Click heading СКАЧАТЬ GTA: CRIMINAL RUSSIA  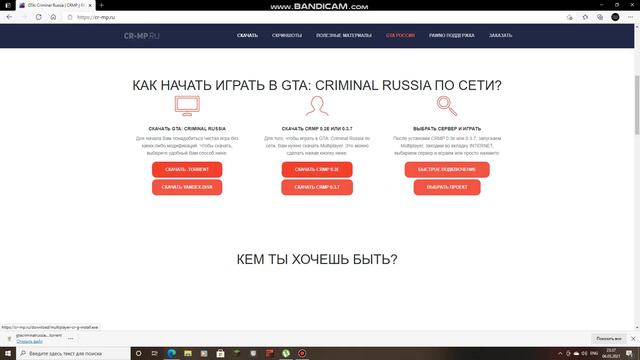pos(187,129)
